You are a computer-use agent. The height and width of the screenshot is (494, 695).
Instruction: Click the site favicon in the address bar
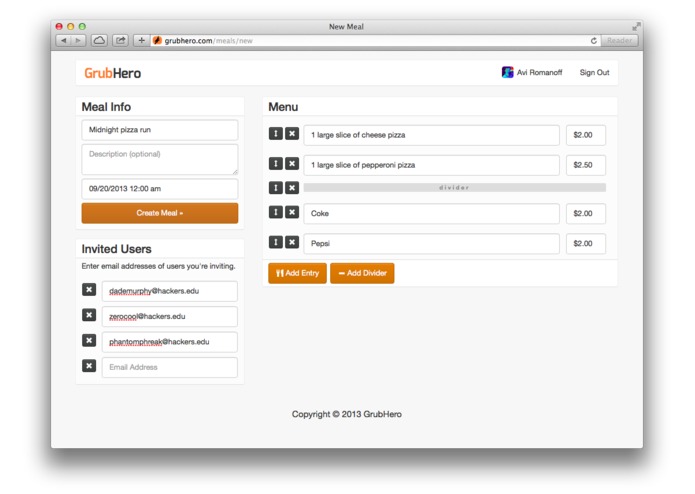pos(157,40)
